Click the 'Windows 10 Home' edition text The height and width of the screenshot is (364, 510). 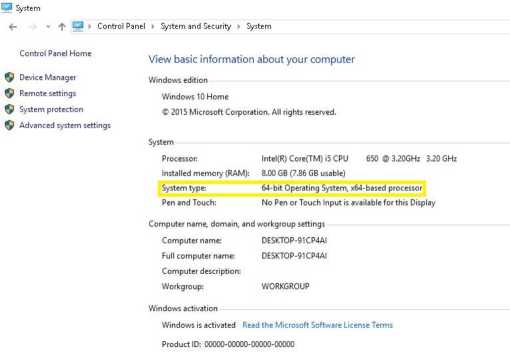tap(195, 97)
